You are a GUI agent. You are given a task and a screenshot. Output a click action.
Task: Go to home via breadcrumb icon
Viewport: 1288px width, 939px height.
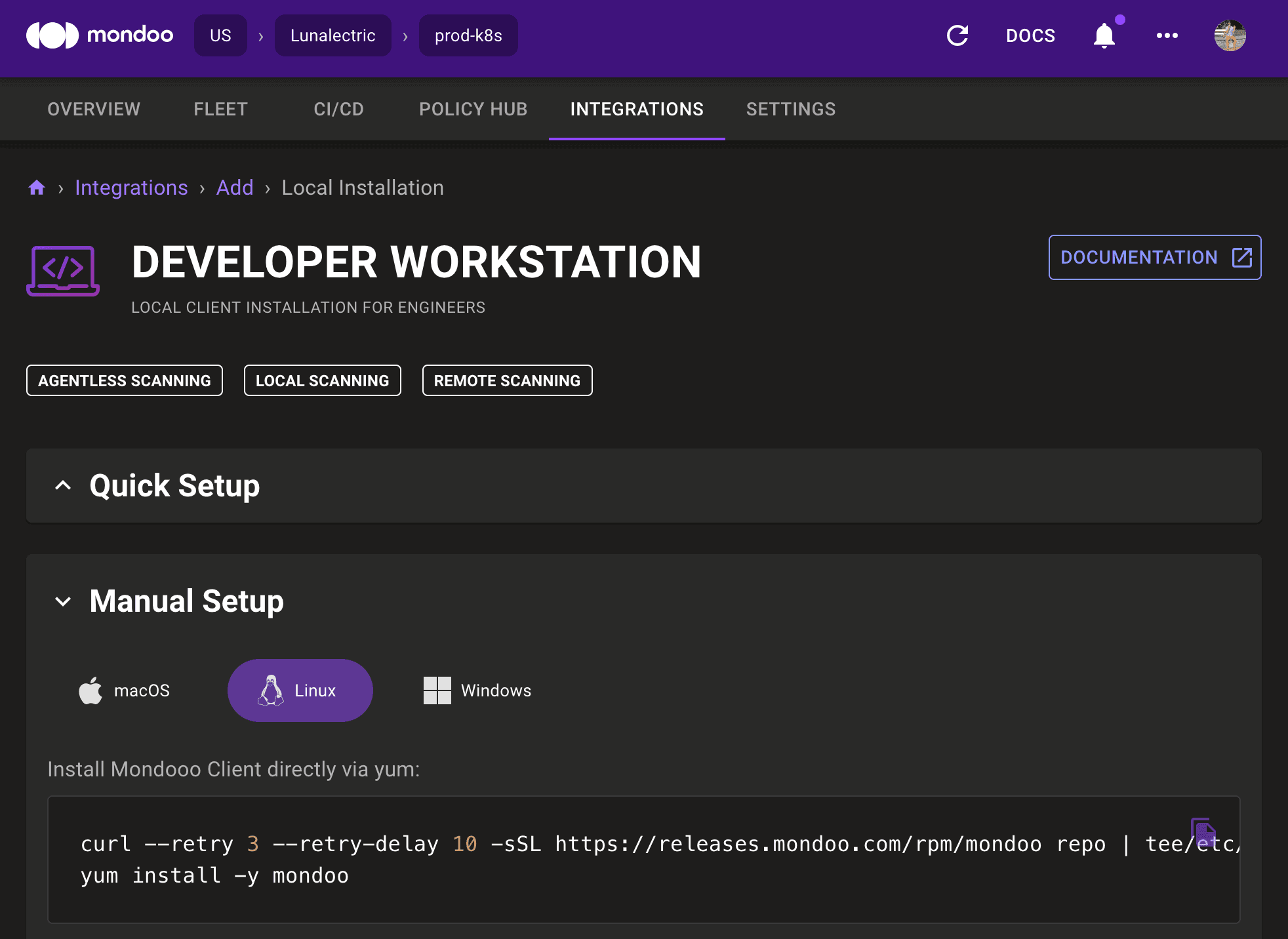[x=37, y=188]
